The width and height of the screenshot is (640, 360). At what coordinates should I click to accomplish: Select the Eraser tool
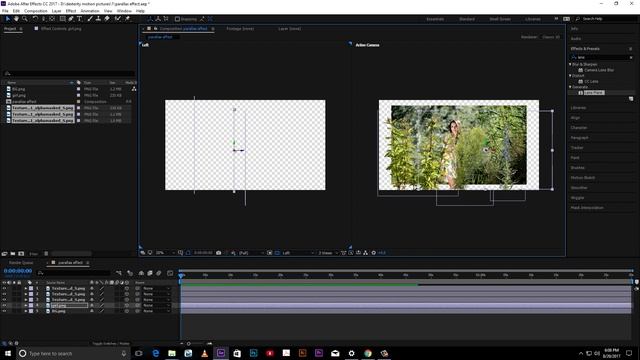107,19
